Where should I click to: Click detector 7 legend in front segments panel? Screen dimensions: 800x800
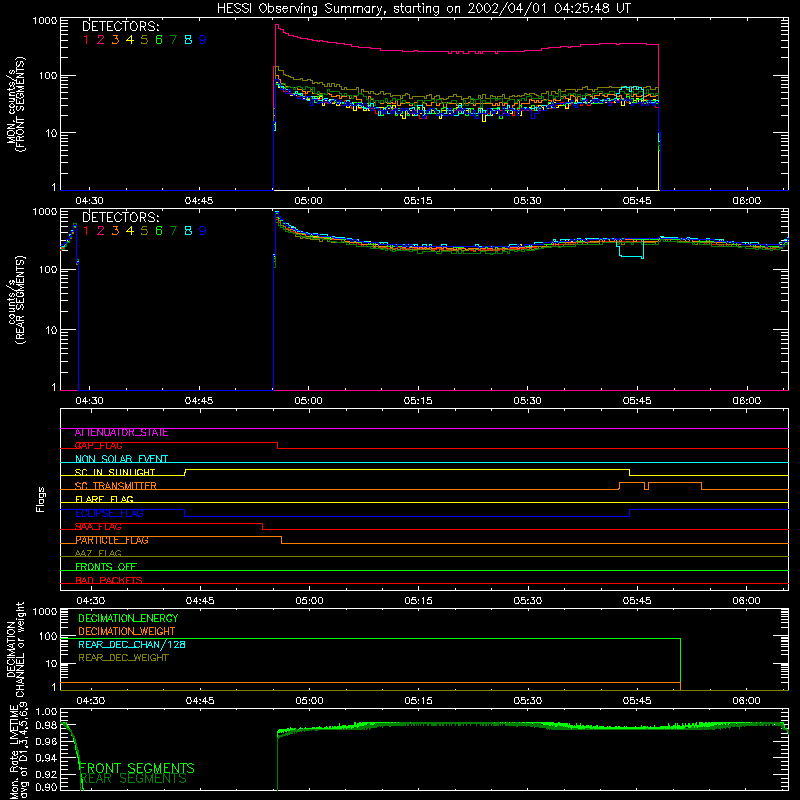173,40
